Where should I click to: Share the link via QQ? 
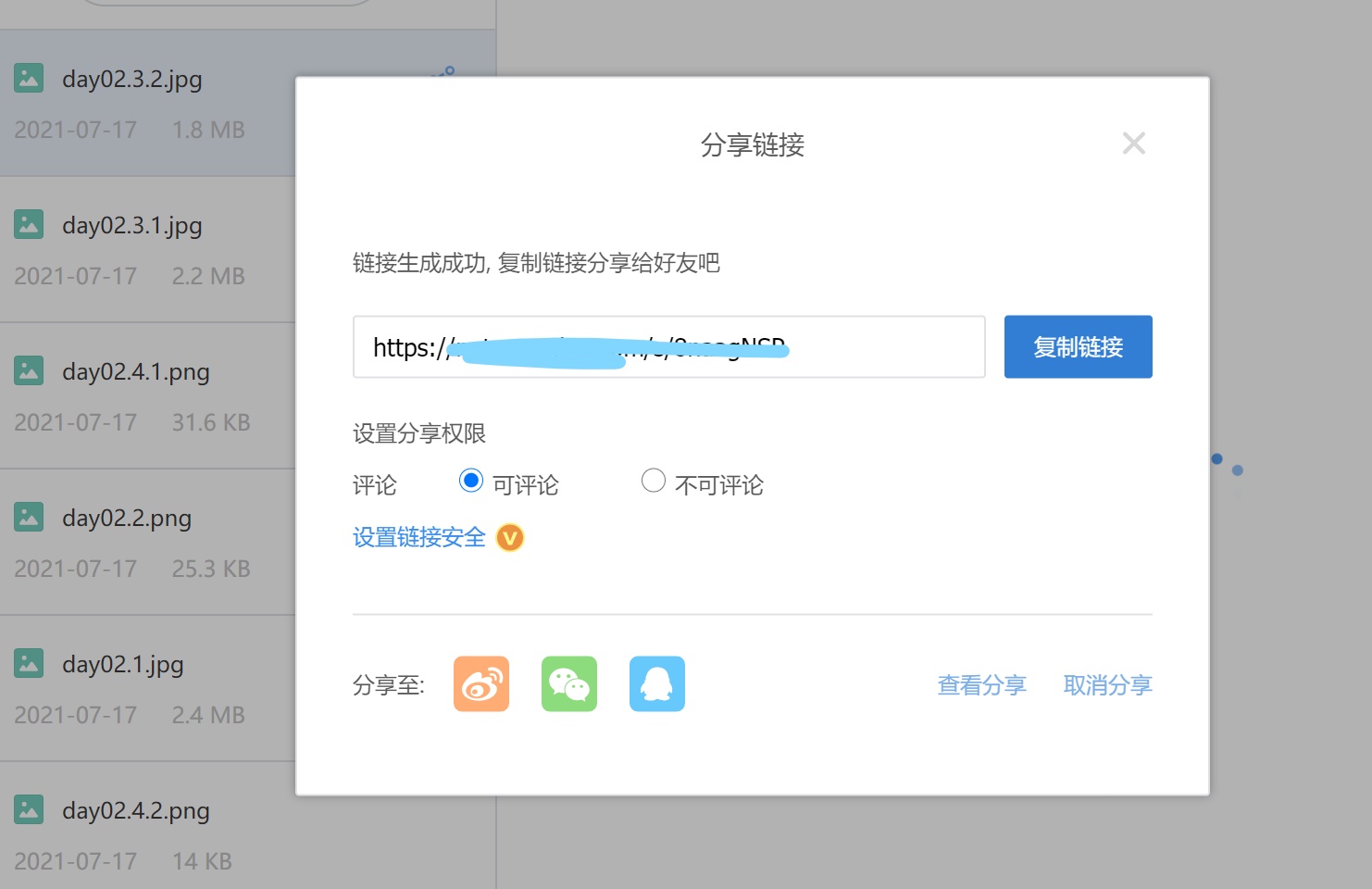pyautogui.click(x=657, y=684)
